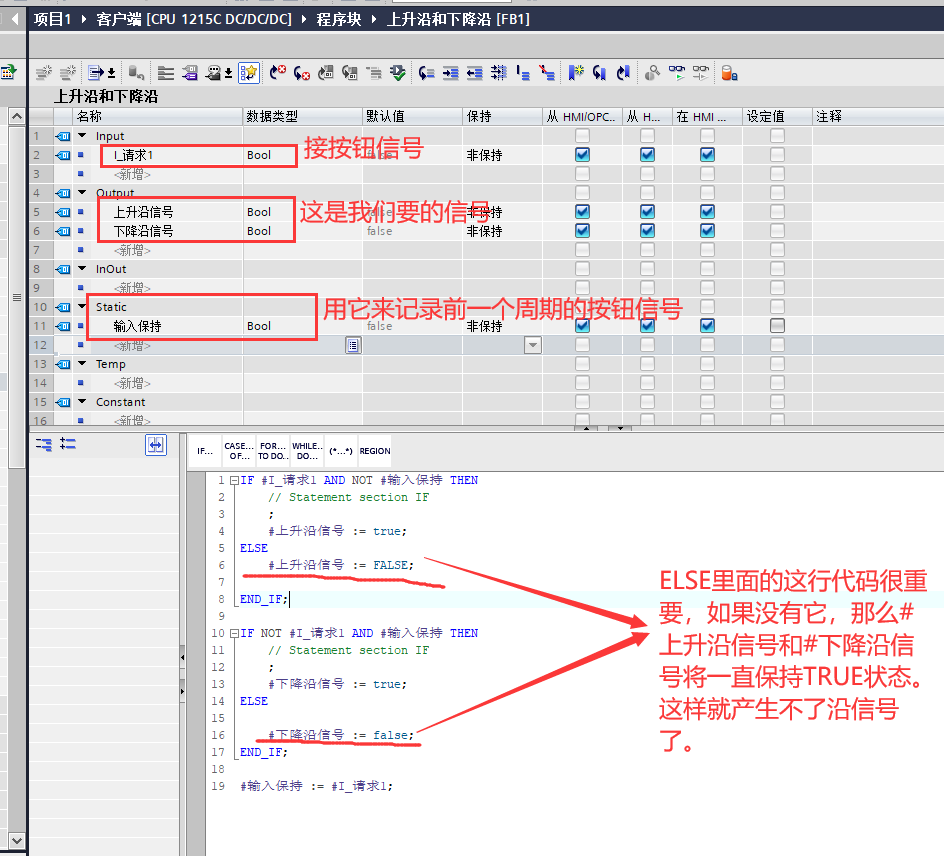Click the split editor view icon
The image size is (944, 856).
tap(154, 444)
